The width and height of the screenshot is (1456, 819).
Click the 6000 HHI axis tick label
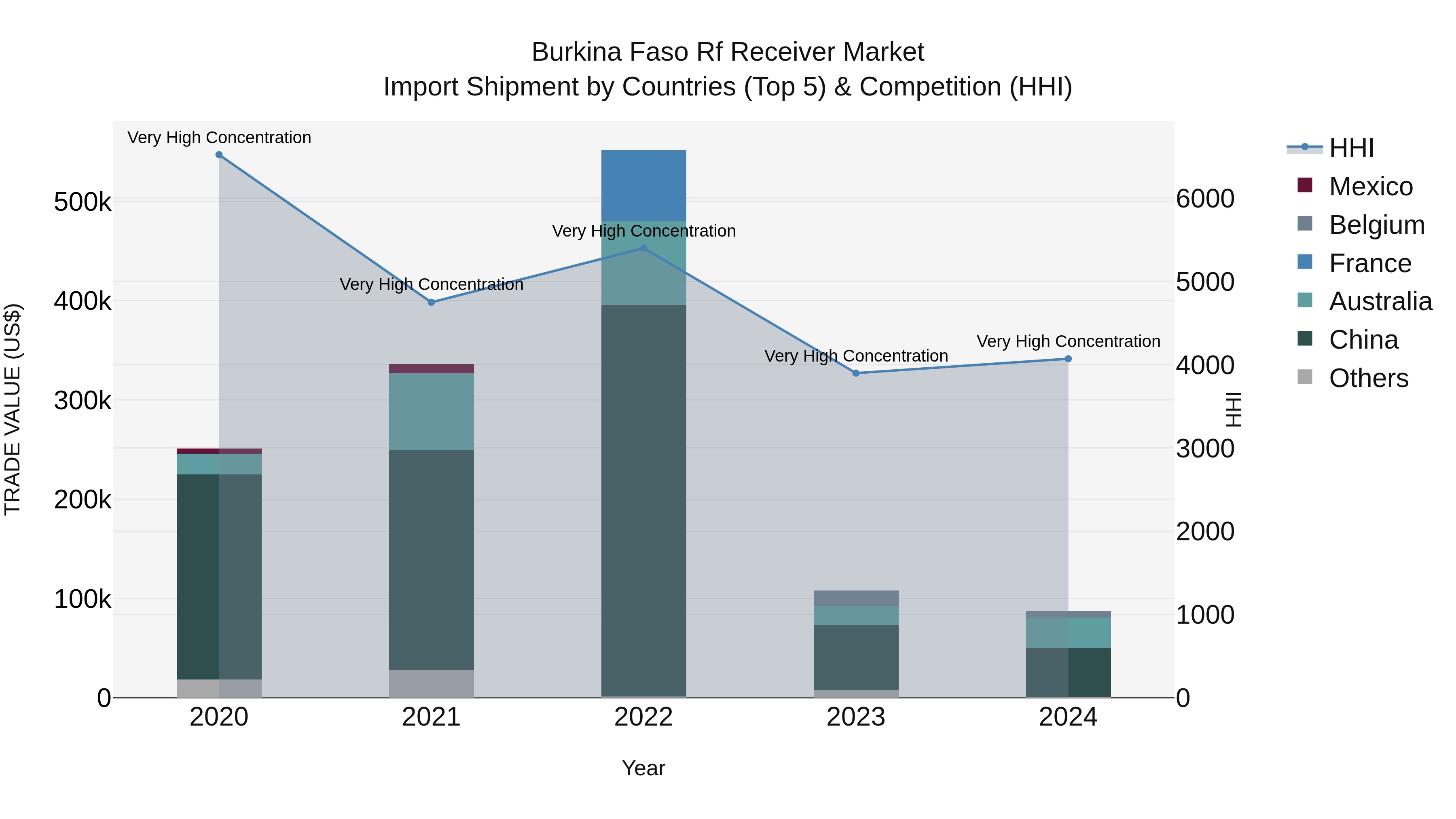(x=1205, y=199)
